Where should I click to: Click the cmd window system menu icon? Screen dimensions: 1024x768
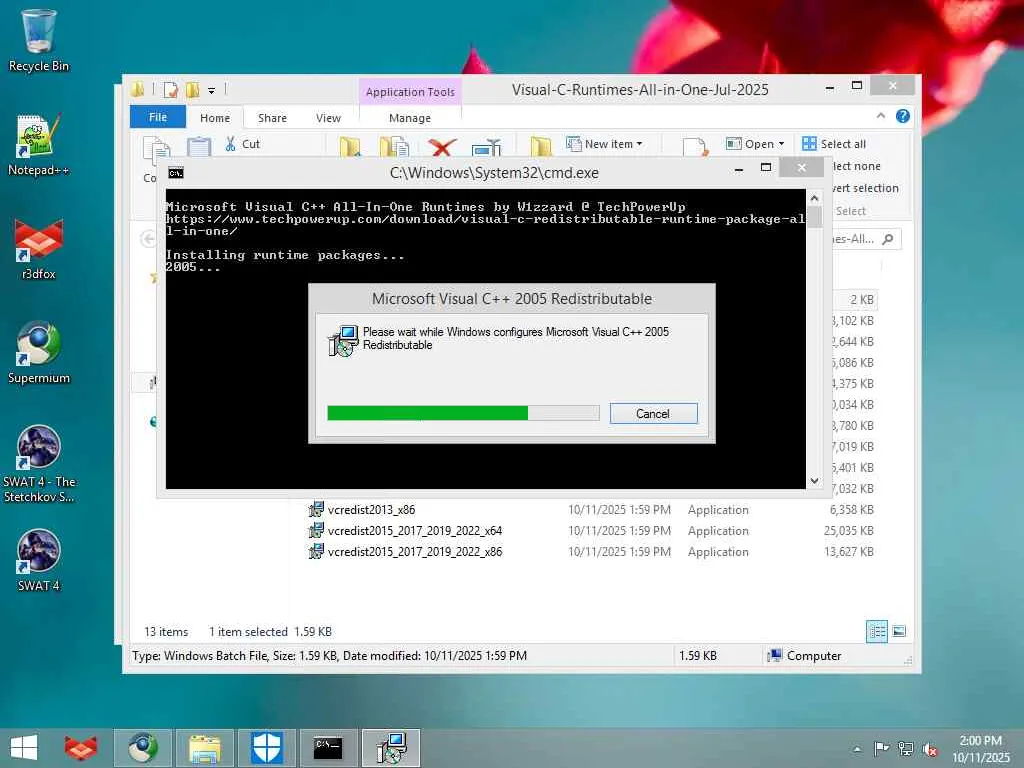[176, 172]
